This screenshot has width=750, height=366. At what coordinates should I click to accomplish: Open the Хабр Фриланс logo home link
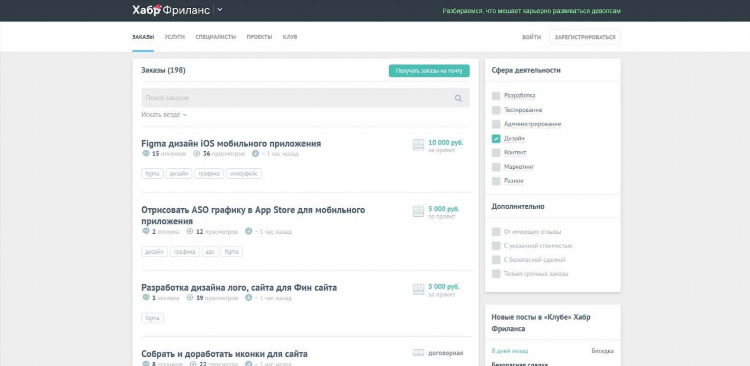pyautogui.click(x=171, y=10)
